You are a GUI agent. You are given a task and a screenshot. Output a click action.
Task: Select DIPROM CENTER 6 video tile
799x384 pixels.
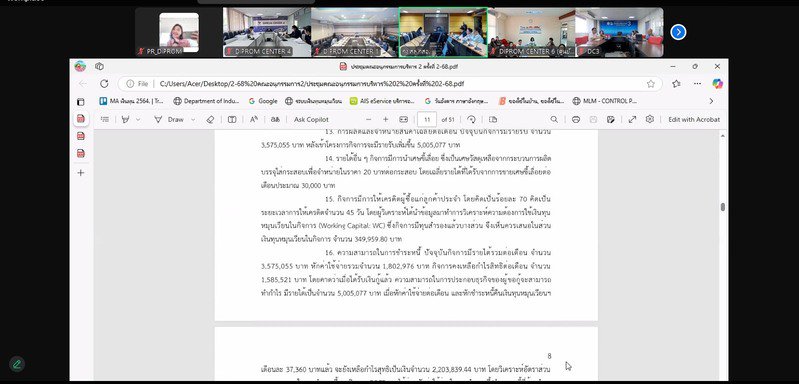pyautogui.click(x=531, y=32)
